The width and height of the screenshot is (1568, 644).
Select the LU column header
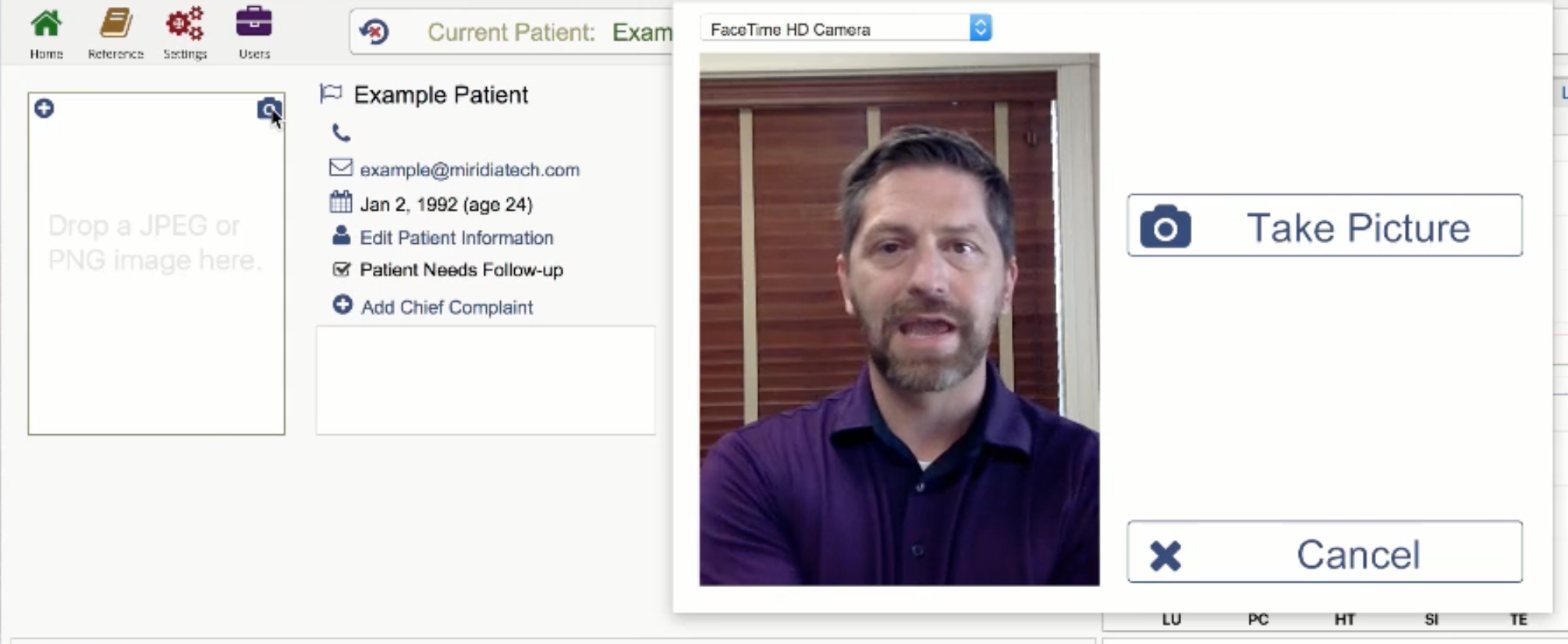click(1171, 620)
